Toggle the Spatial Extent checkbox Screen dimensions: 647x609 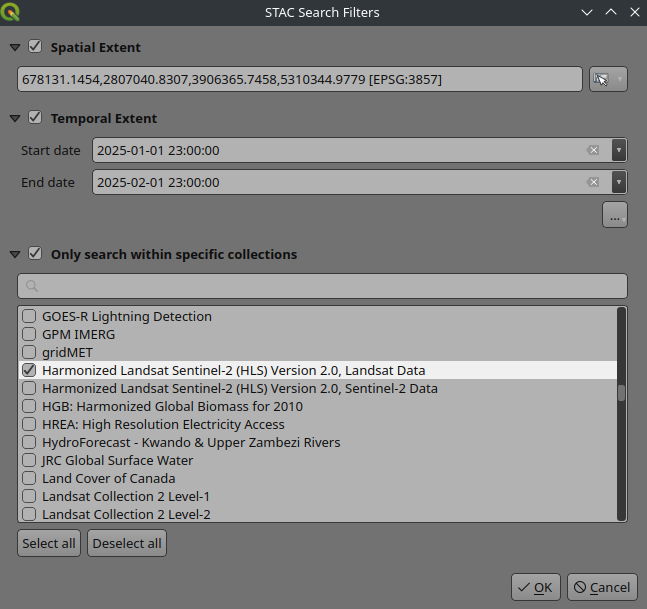pos(35,46)
